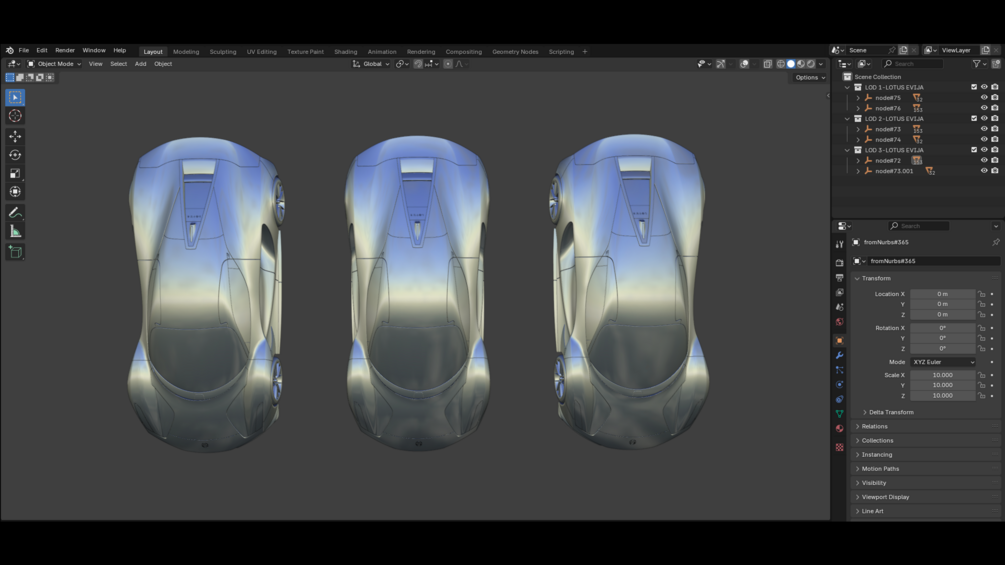Select the Scale tool
This screenshot has height=565, width=1005.
click(x=15, y=174)
